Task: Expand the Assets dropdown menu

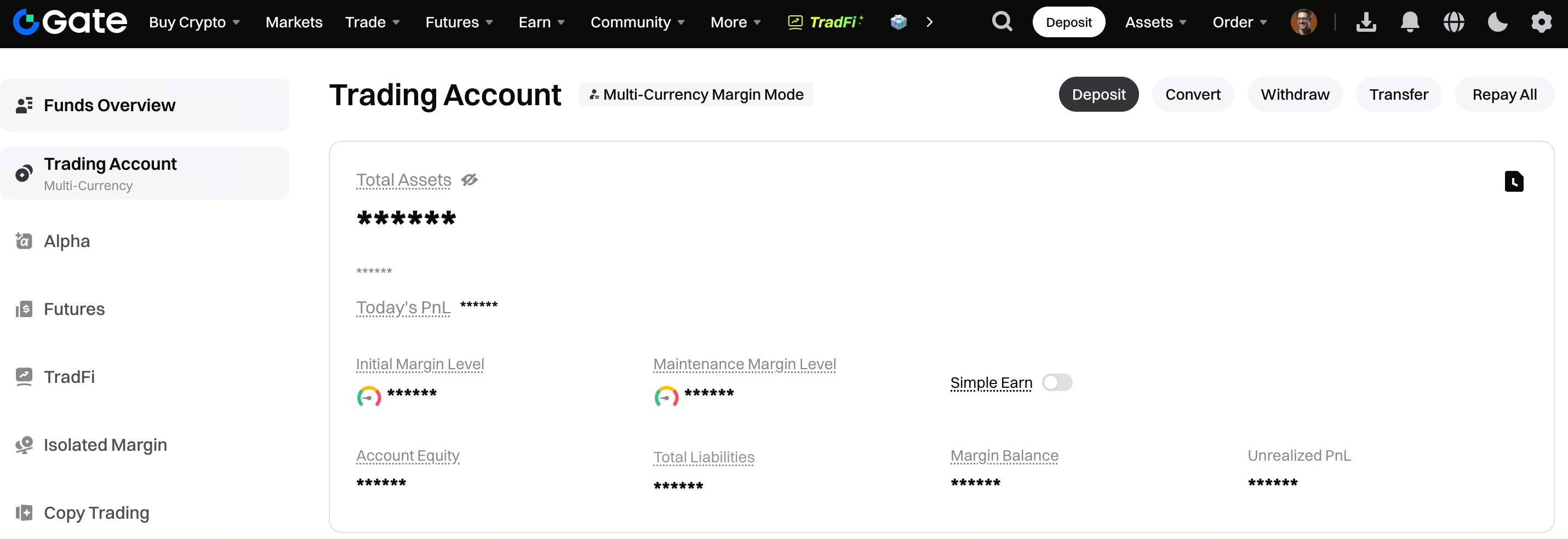Action: (x=1155, y=22)
